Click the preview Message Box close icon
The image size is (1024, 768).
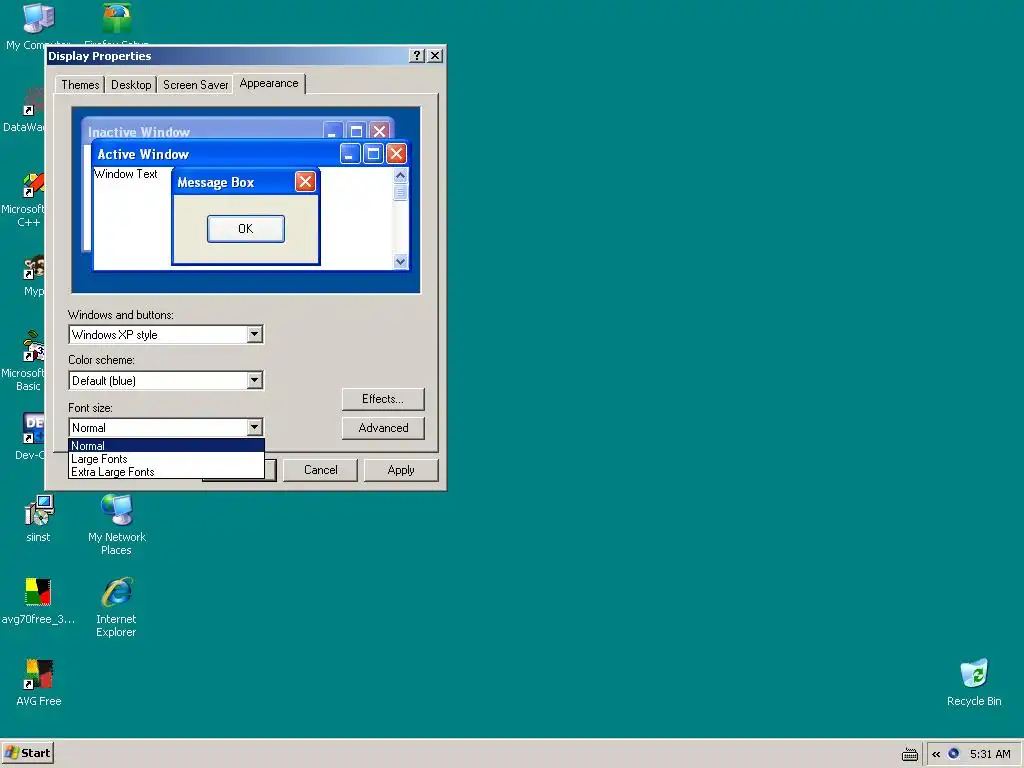coord(305,182)
